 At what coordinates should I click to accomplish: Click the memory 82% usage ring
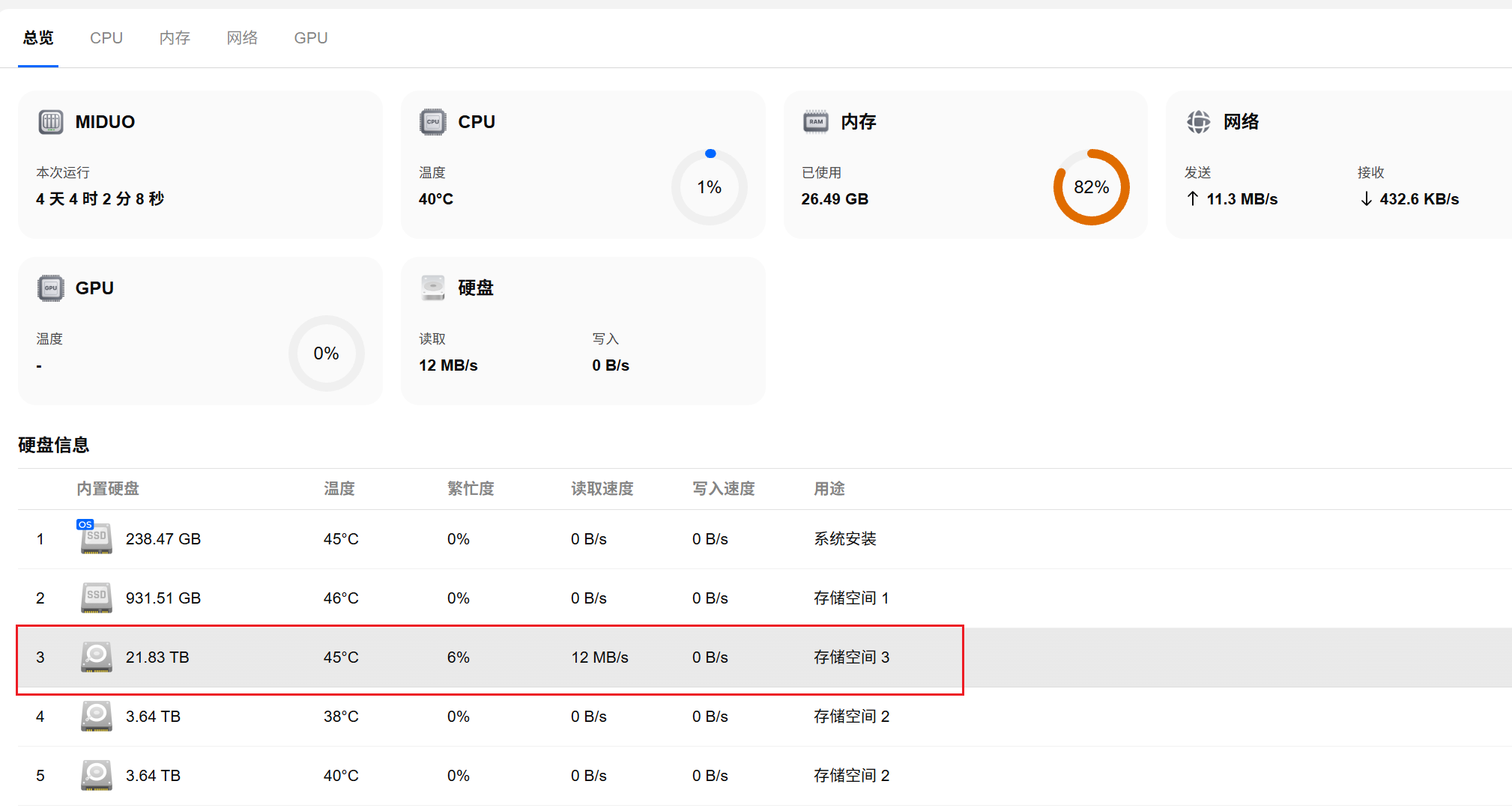pyautogui.click(x=1092, y=187)
